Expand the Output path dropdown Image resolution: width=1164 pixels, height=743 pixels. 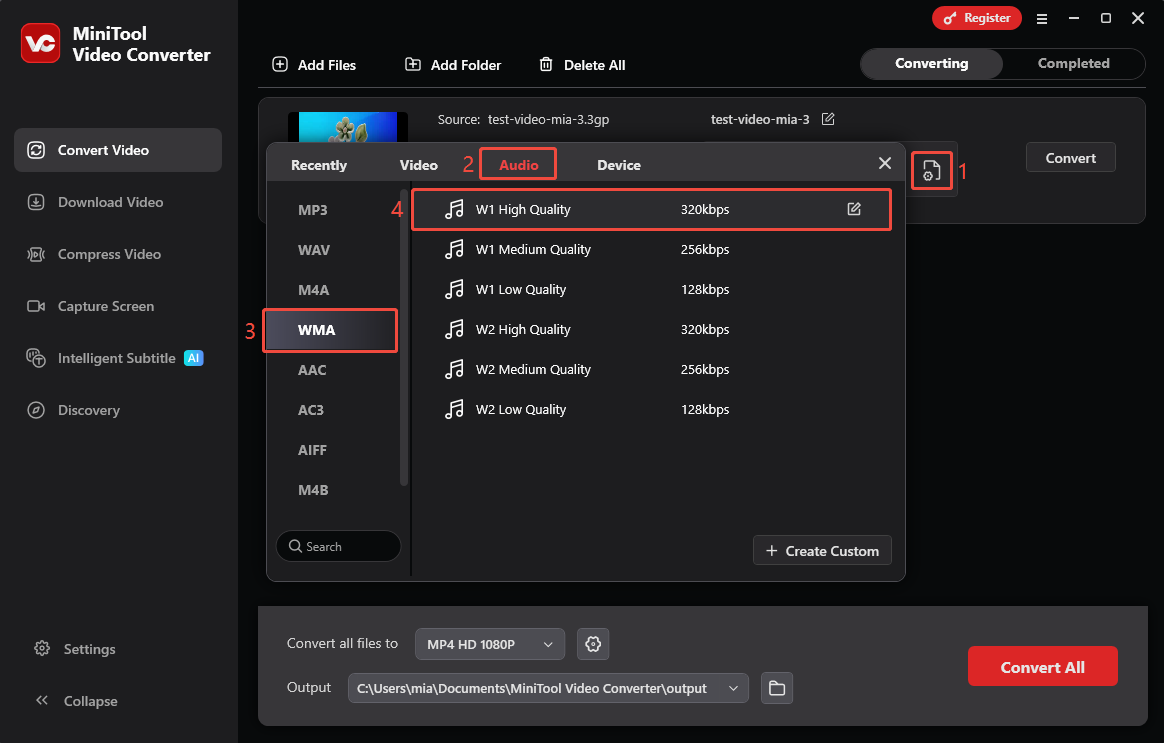coord(733,688)
